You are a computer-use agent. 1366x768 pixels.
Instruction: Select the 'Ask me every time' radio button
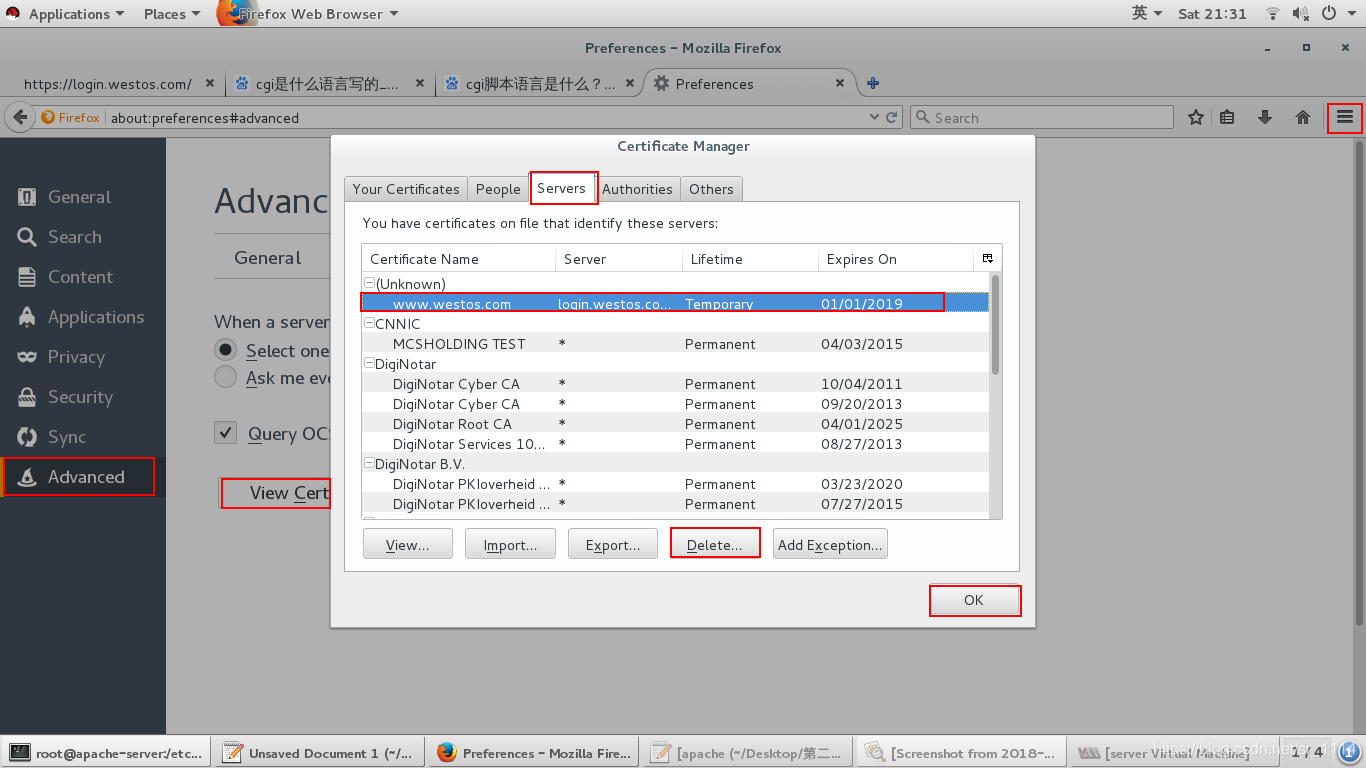[x=227, y=377]
